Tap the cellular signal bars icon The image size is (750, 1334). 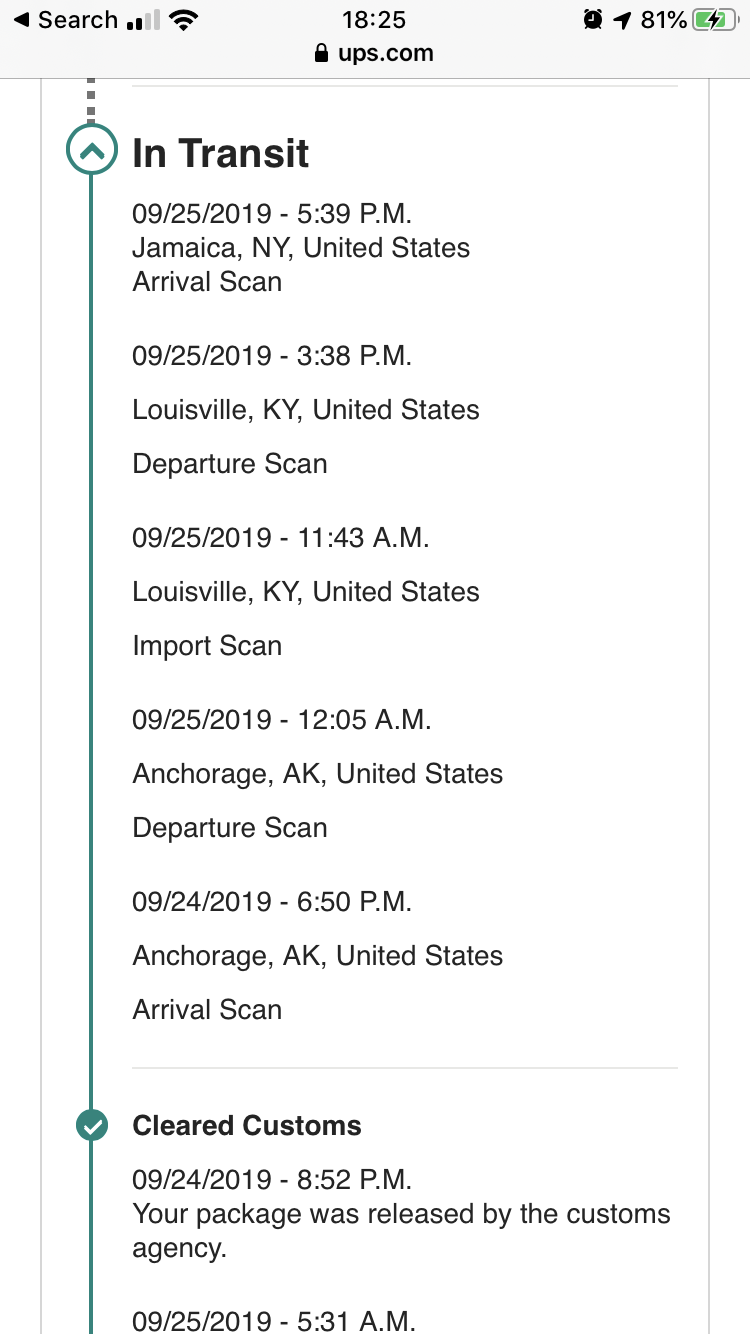143,20
